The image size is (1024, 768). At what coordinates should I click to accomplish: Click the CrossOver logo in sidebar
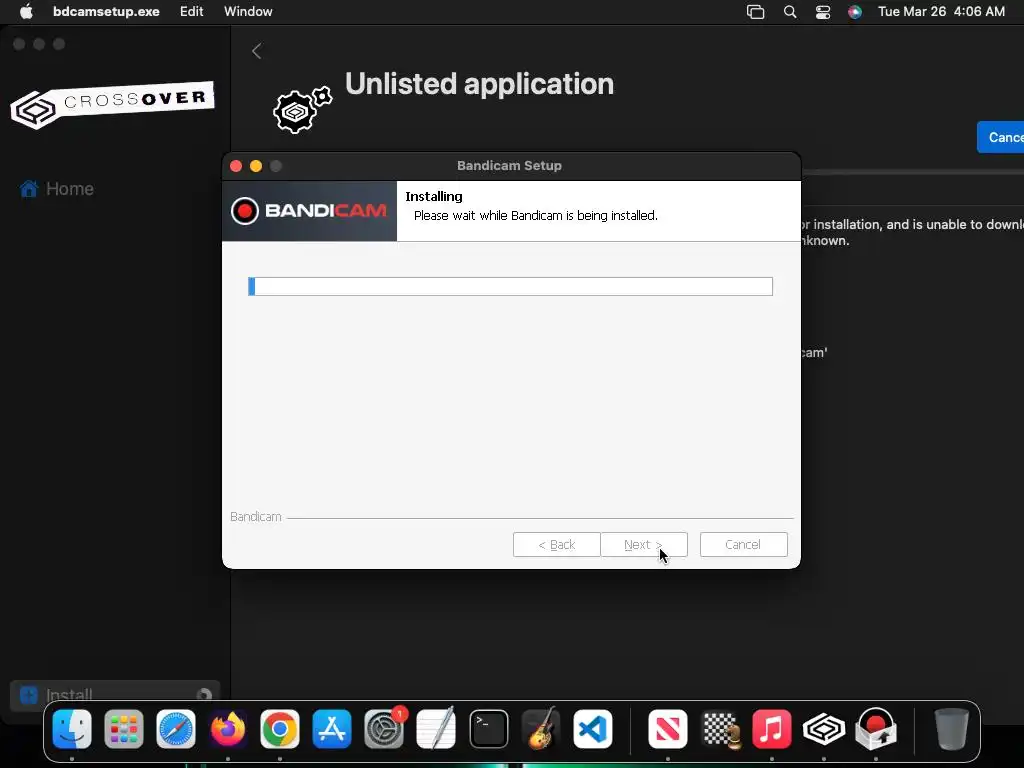coord(112,104)
